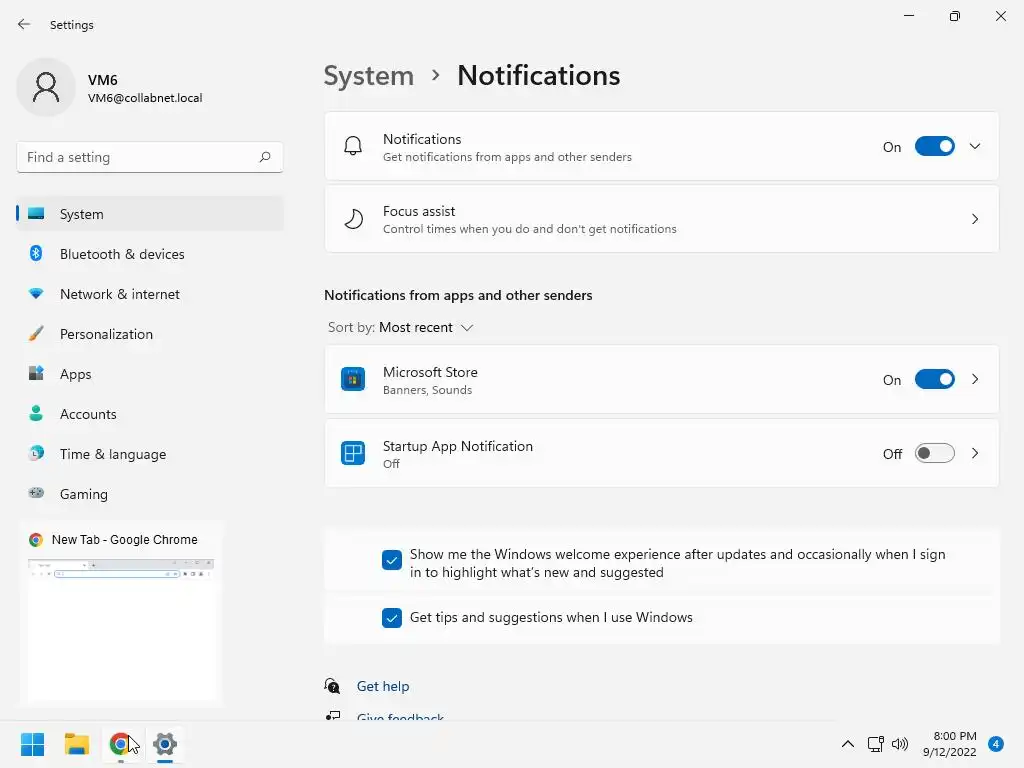
Task: Open Google Chrome from the taskbar
Action: tap(121, 744)
